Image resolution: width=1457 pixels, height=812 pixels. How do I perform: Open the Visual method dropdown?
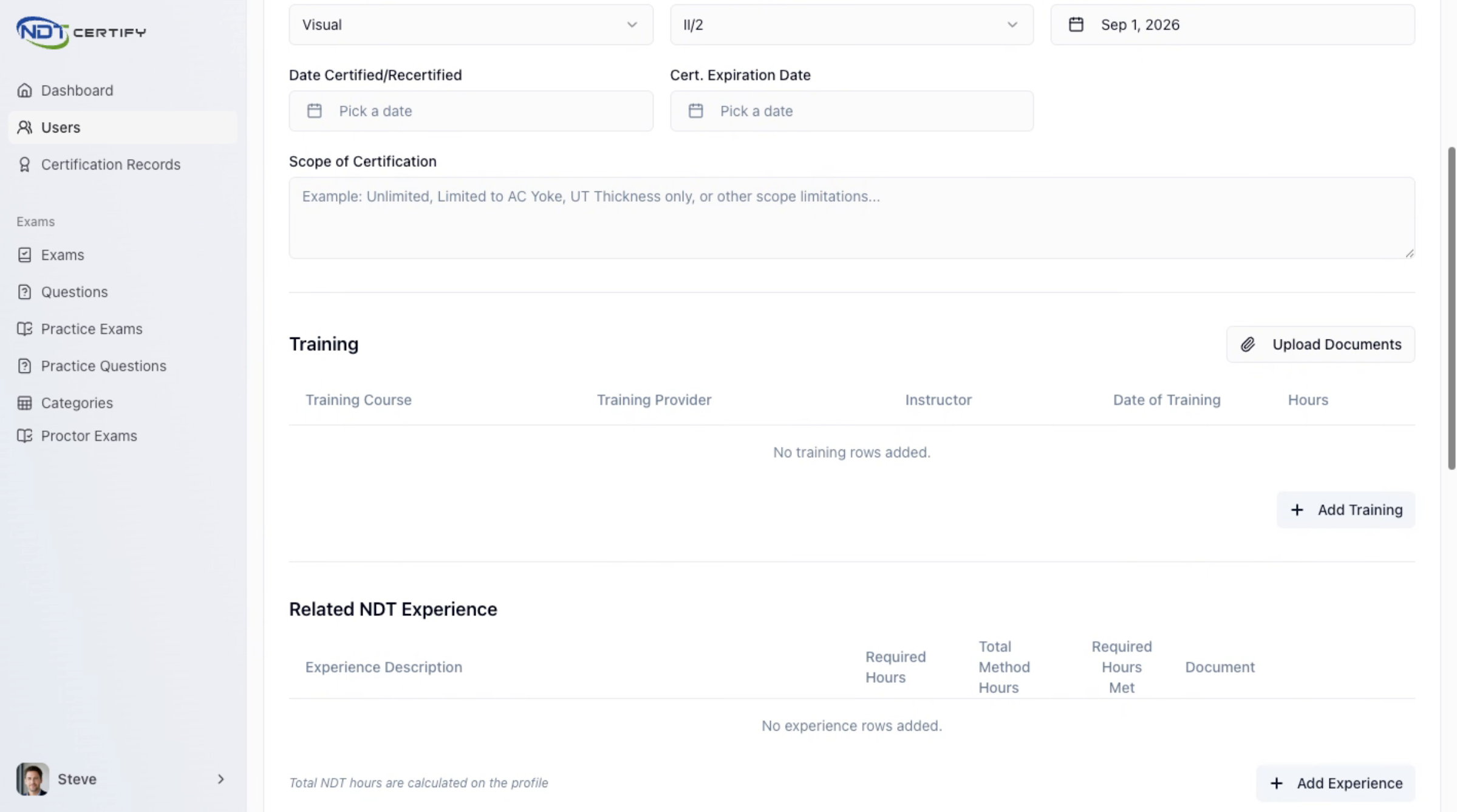(471, 24)
